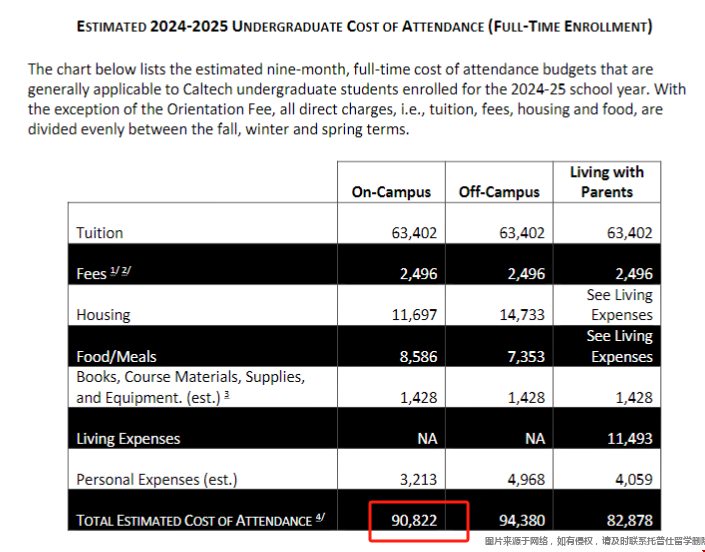705x552 pixels.
Task: Select the Living with Parents column header
Action: tap(607, 182)
